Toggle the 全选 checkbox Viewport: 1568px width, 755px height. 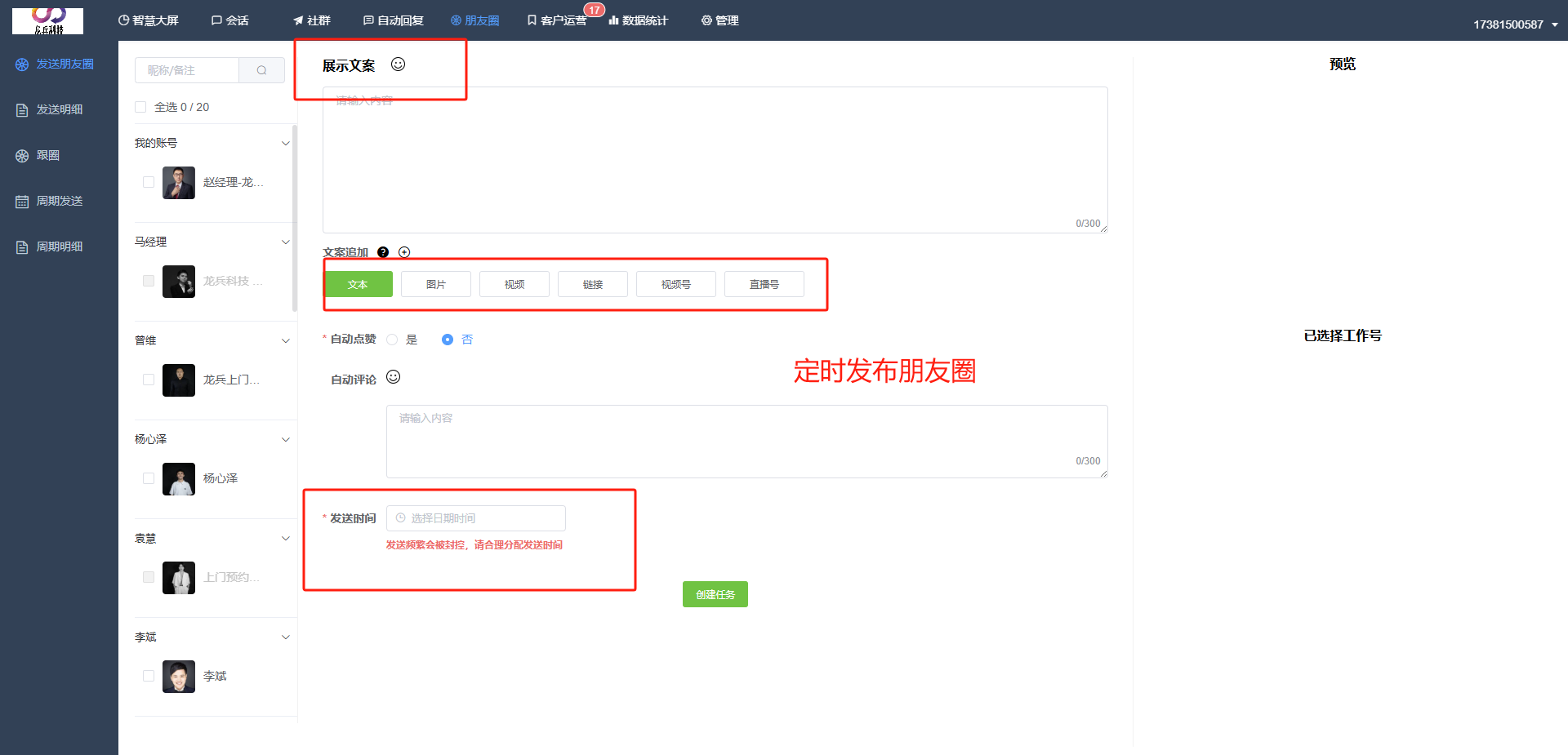coord(140,107)
